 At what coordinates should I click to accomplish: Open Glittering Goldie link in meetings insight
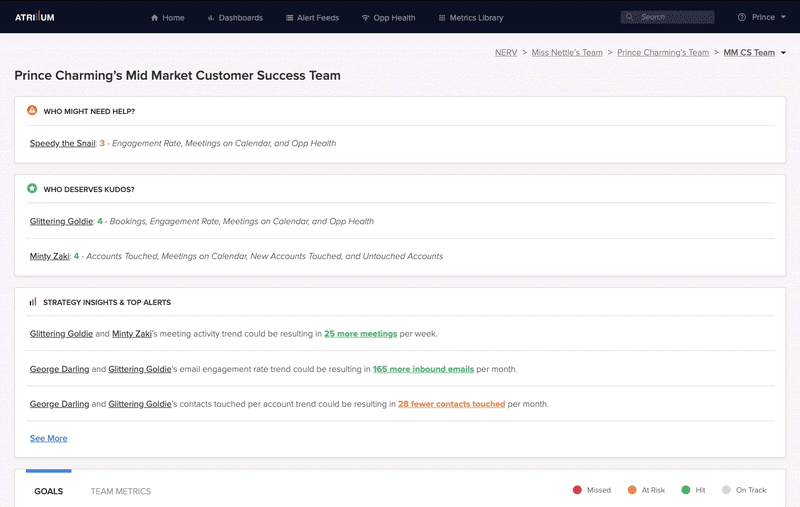(x=61, y=334)
